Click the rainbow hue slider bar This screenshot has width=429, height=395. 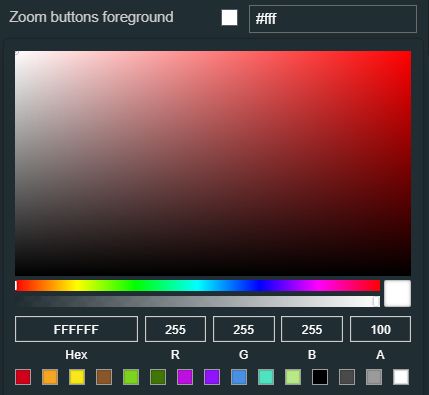(x=197, y=286)
